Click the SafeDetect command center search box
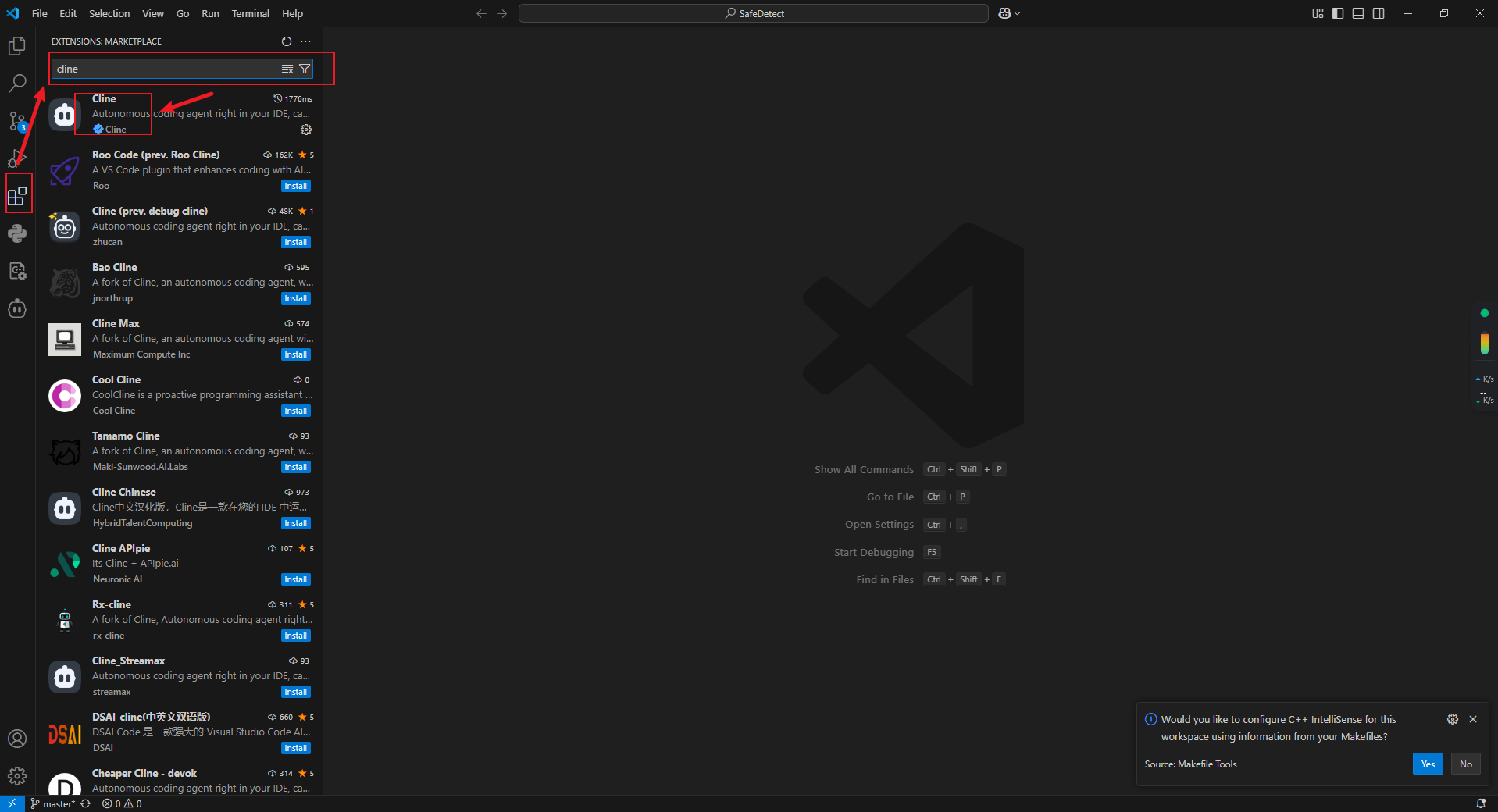The width and height of the screenshot is (1498, 812). pos(754,13)
